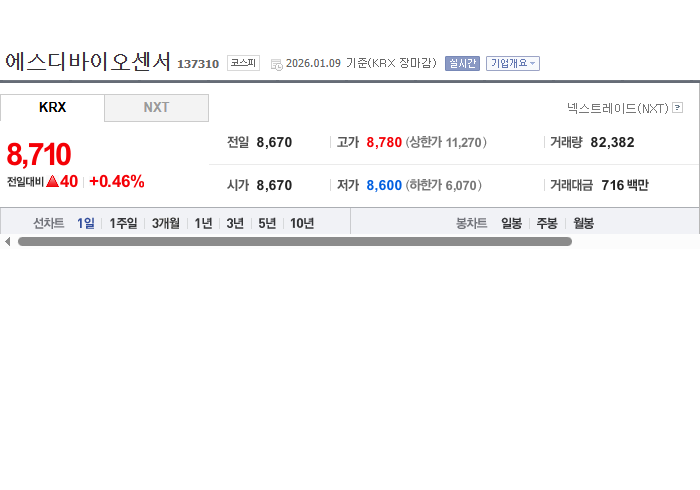The height and width of the screenshot is (490, 700).
Task: Click the left scroll arrow of the horizontal scrollbar
Action: [x=8, y=241]
